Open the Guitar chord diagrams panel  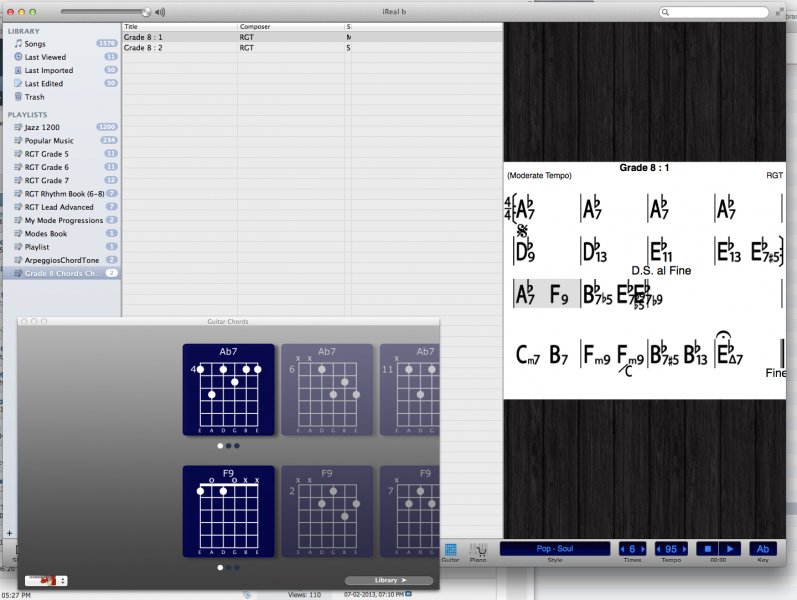450,551
